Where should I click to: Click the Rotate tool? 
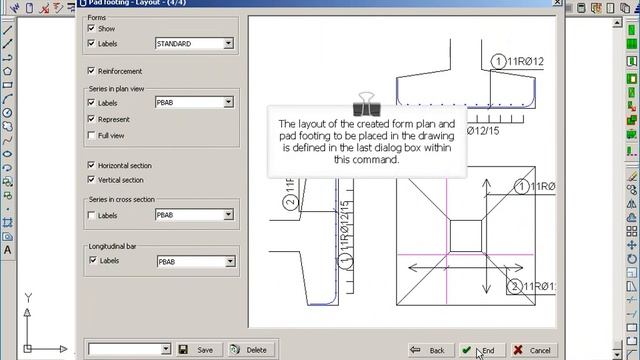(632, 259)
